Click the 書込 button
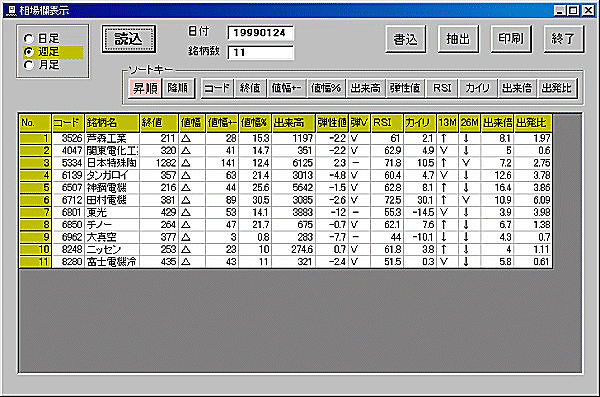The height and width of the screenshot is (397, 600). click(405, 39)
